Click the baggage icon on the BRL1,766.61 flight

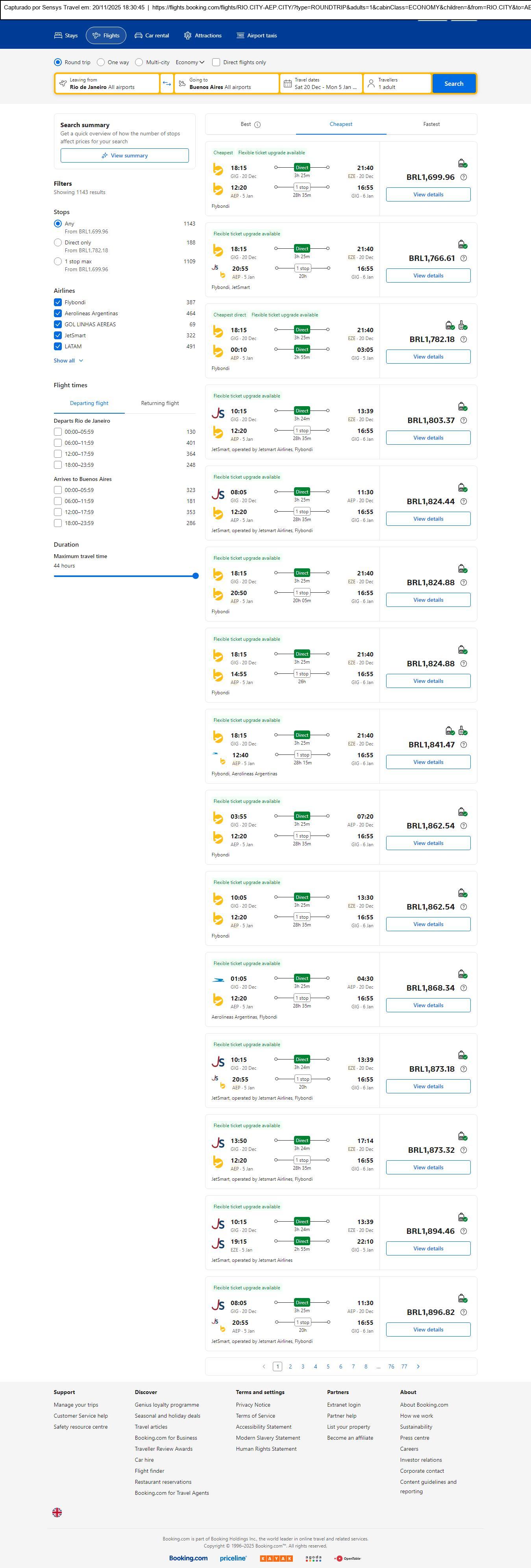pyautogui.click(x=462, y=245)
